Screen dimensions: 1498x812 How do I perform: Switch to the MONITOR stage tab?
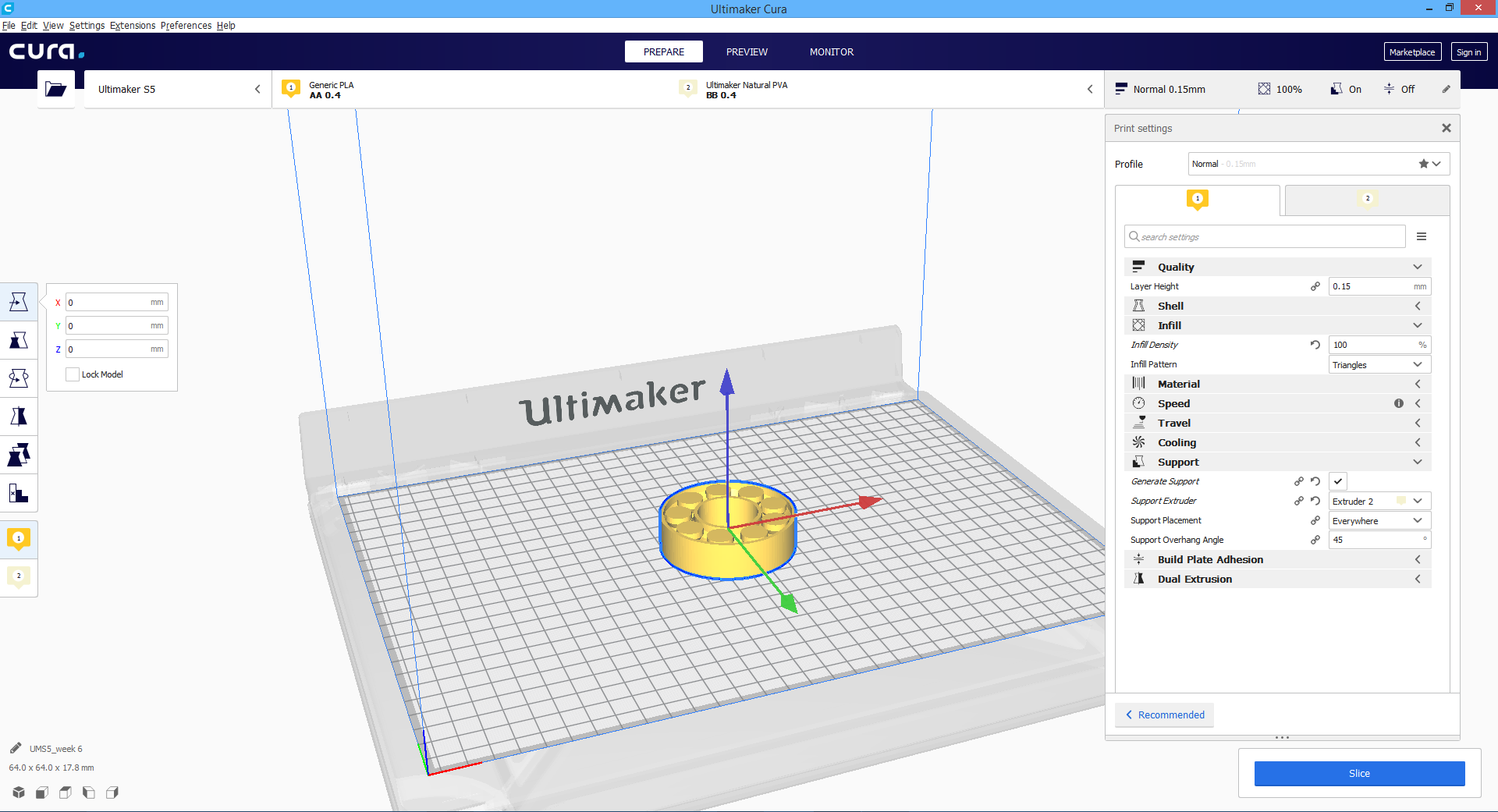tap(832, 51)
